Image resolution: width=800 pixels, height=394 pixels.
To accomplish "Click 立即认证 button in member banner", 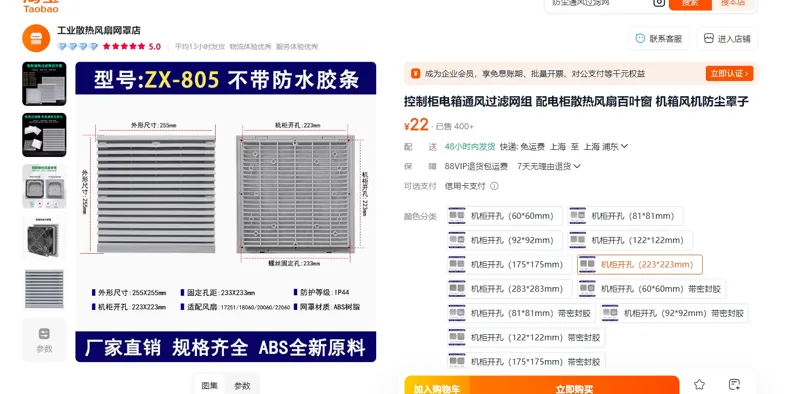I will [729, 73].
